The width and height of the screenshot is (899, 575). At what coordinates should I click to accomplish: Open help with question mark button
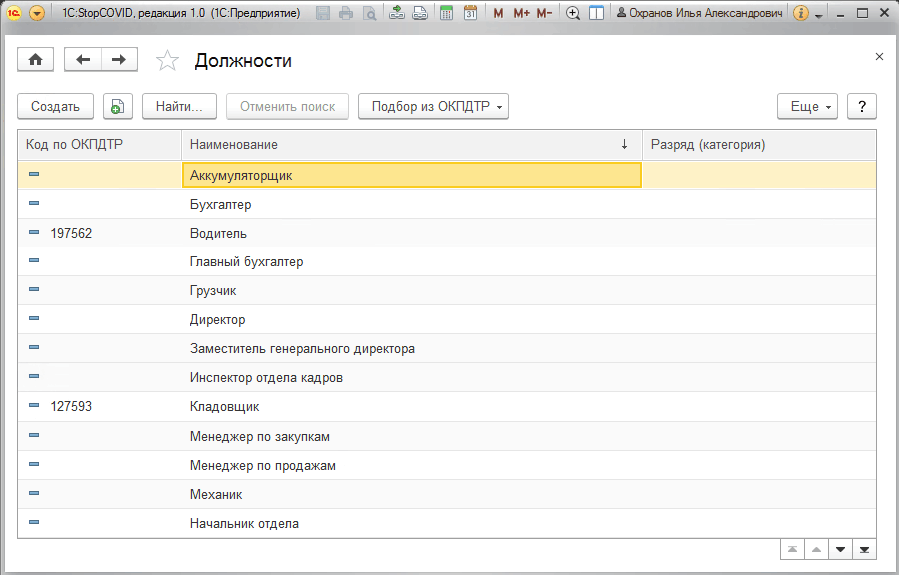[862, 107]
